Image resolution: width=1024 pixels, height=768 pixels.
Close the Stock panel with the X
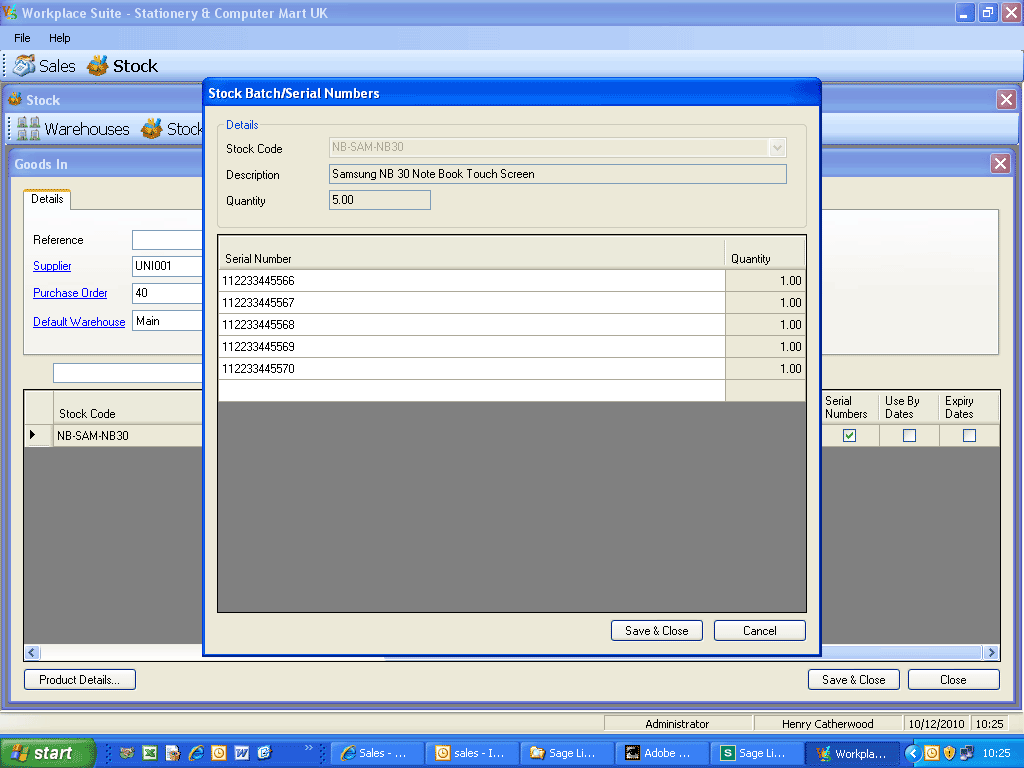(x=1006, y=100)
